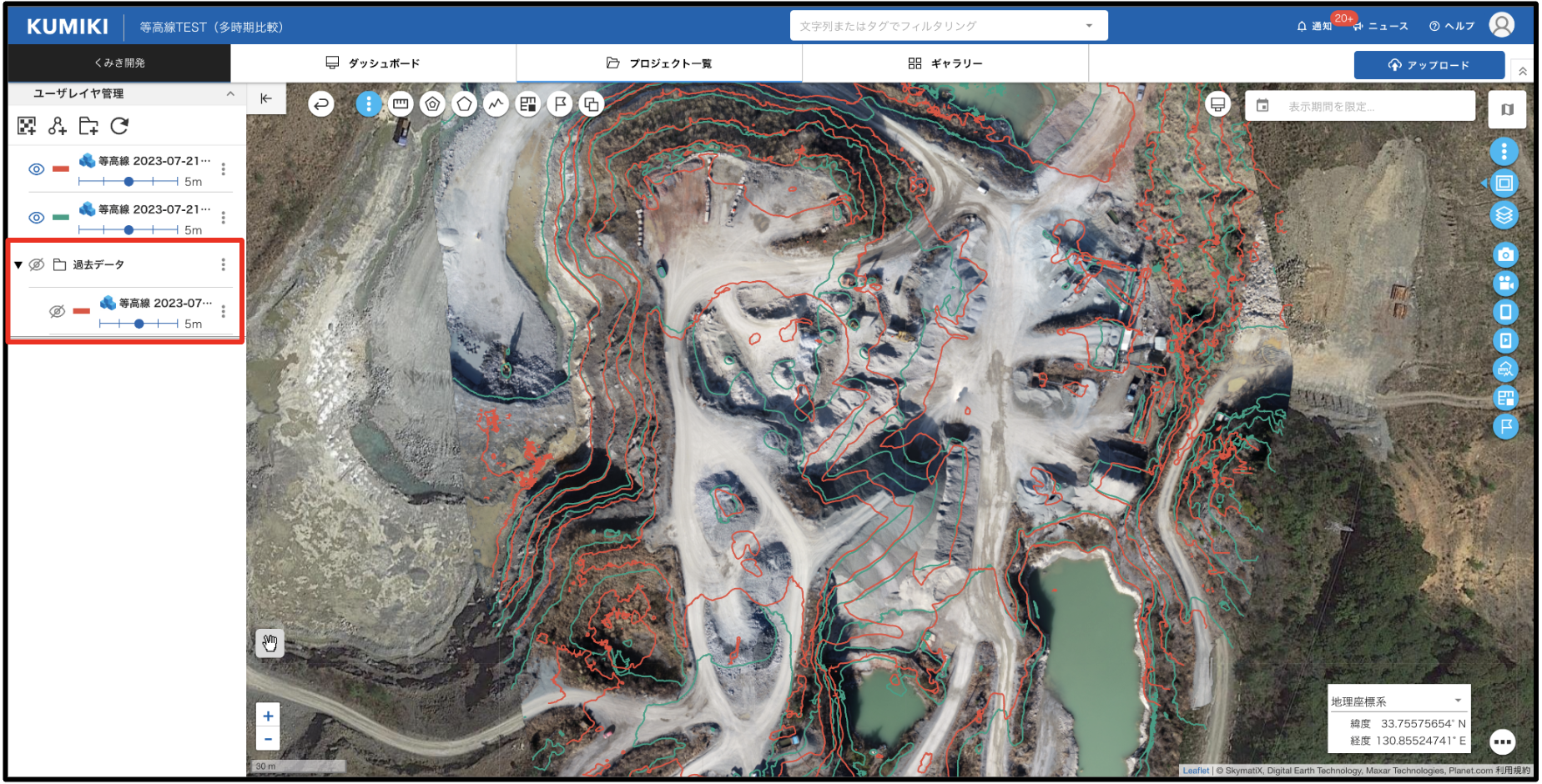Screen dimensions: 1542x784
Task: Collapse the 過去データ folder tree
Action: coord(18,265)
